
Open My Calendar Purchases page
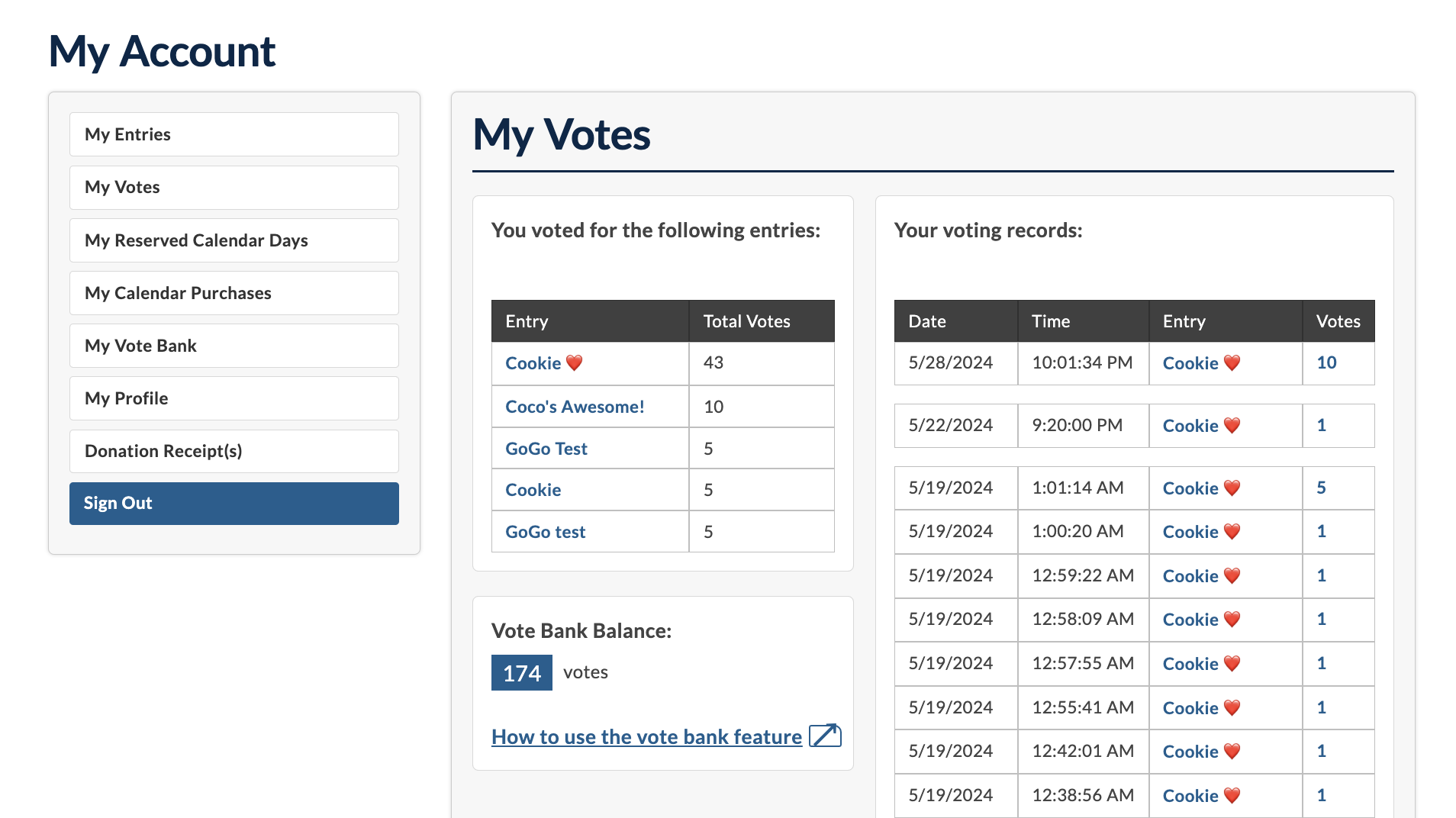coord(234,293)
